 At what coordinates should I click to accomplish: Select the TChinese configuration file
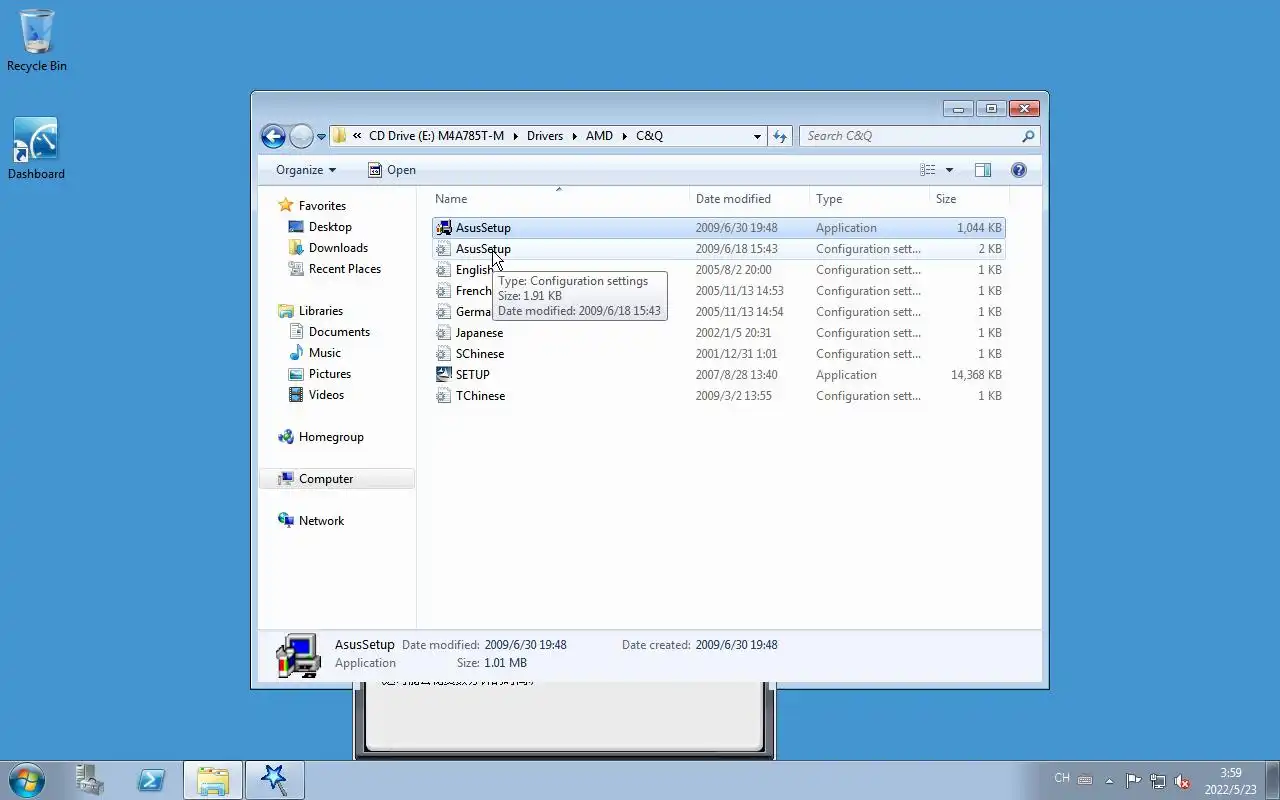[x=718, y=396]
